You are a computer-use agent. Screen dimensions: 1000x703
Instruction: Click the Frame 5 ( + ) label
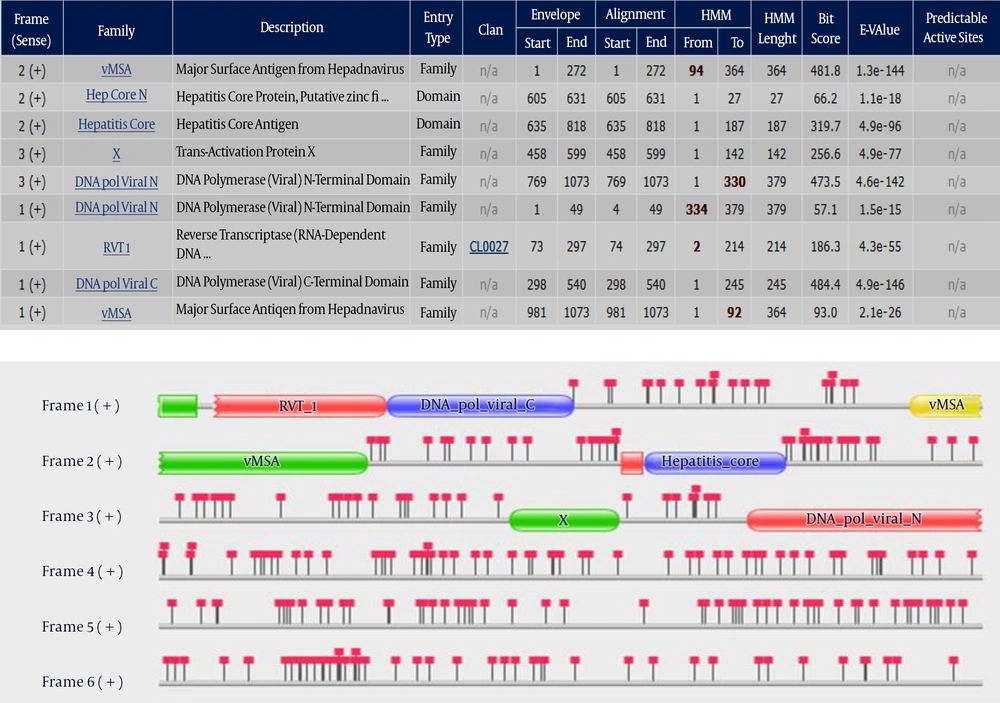[82, 627]
